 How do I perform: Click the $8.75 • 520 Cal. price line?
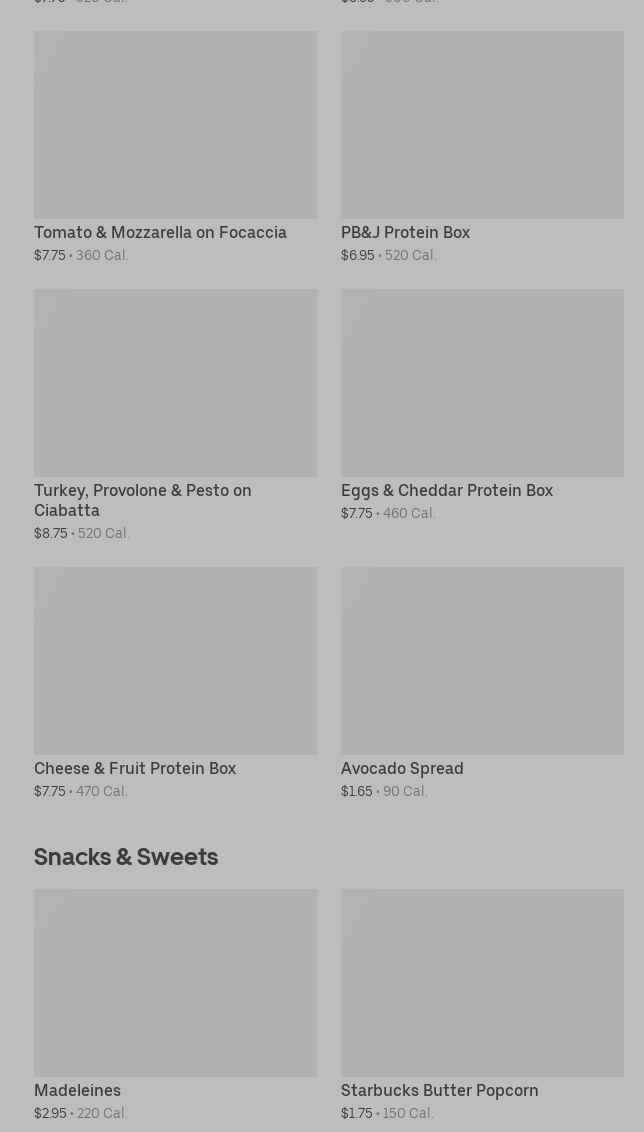[82, 534]
